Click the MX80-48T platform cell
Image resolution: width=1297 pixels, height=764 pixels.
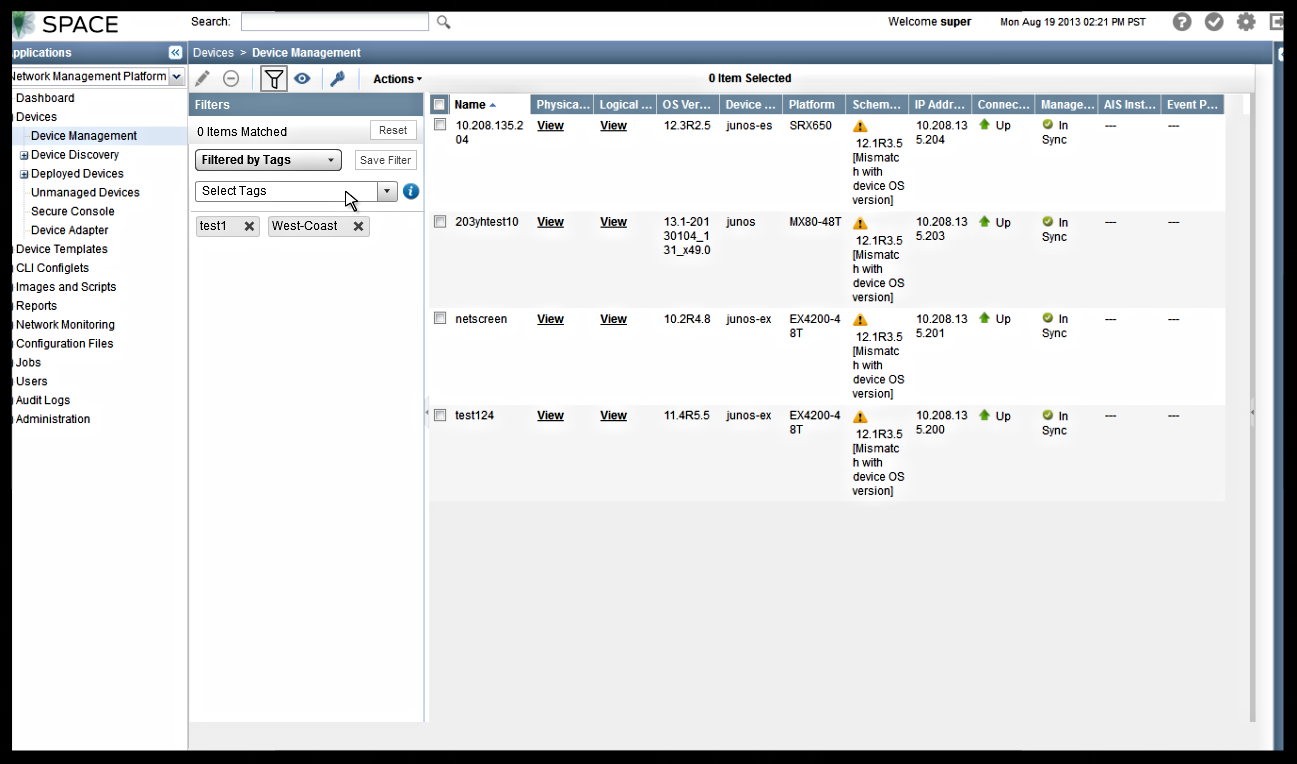(815, 222)
